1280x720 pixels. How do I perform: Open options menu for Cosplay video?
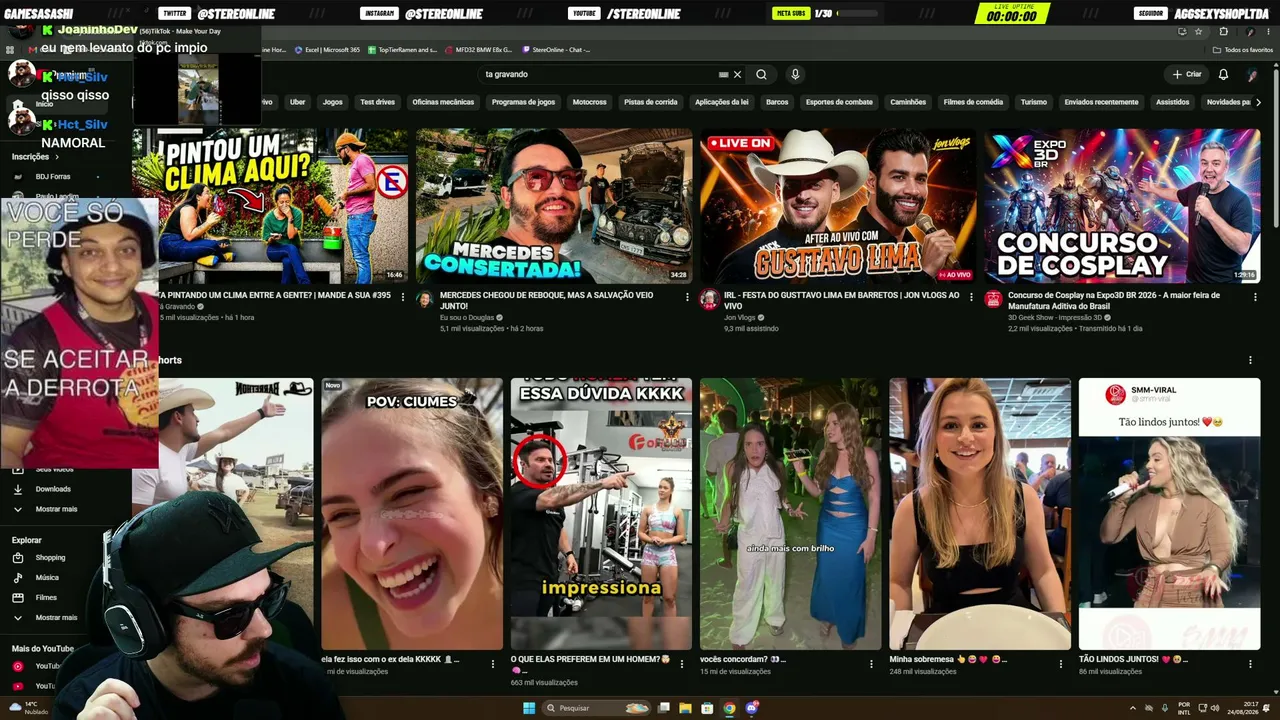tap(1254, 297)
